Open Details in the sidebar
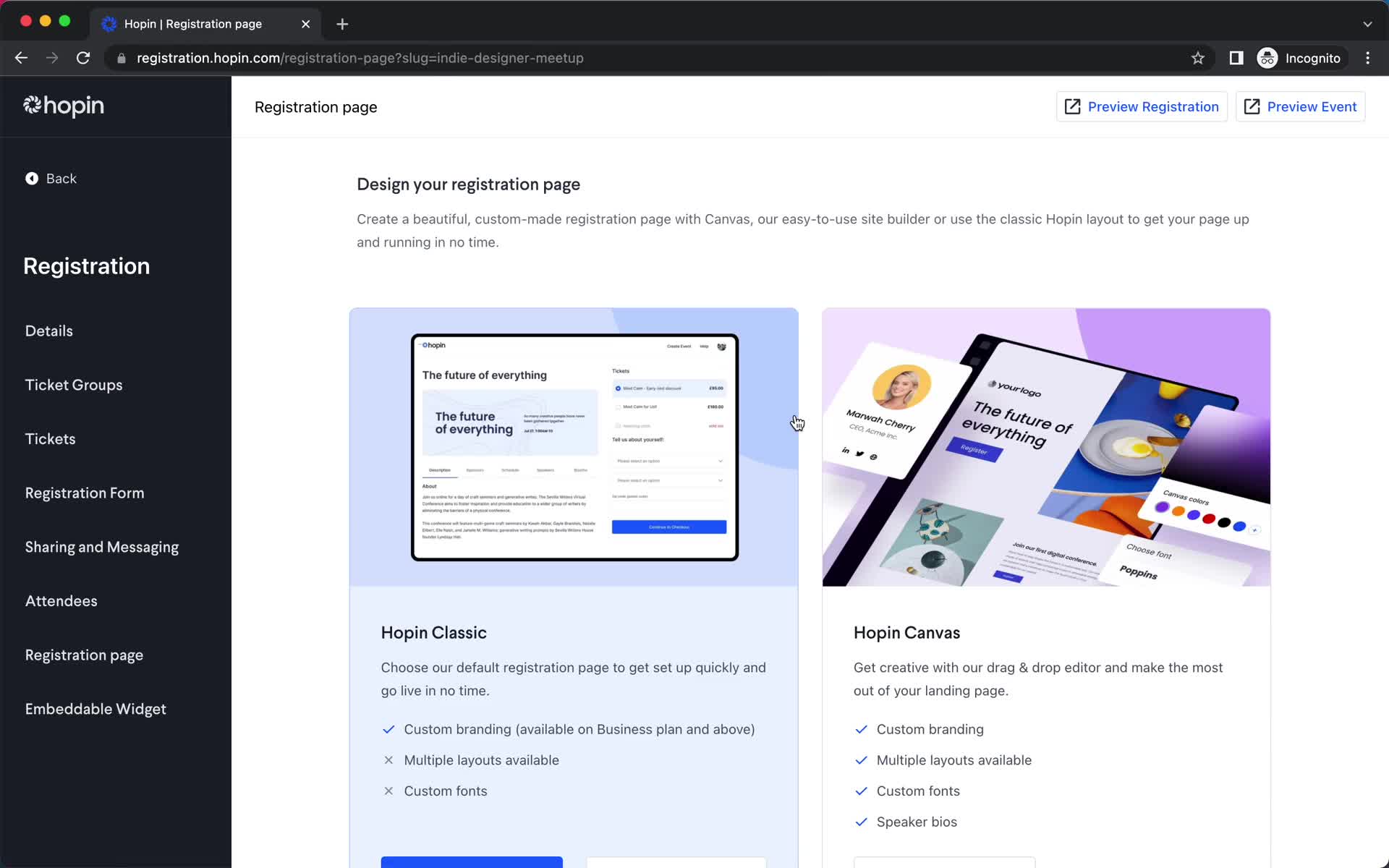The image size is (1389, 868). pos(49,331)
